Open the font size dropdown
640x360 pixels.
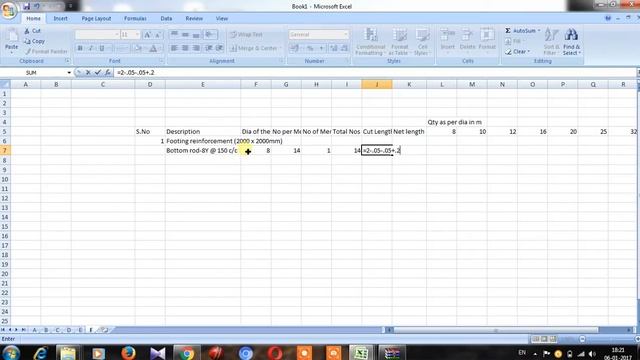pos(137,35)
